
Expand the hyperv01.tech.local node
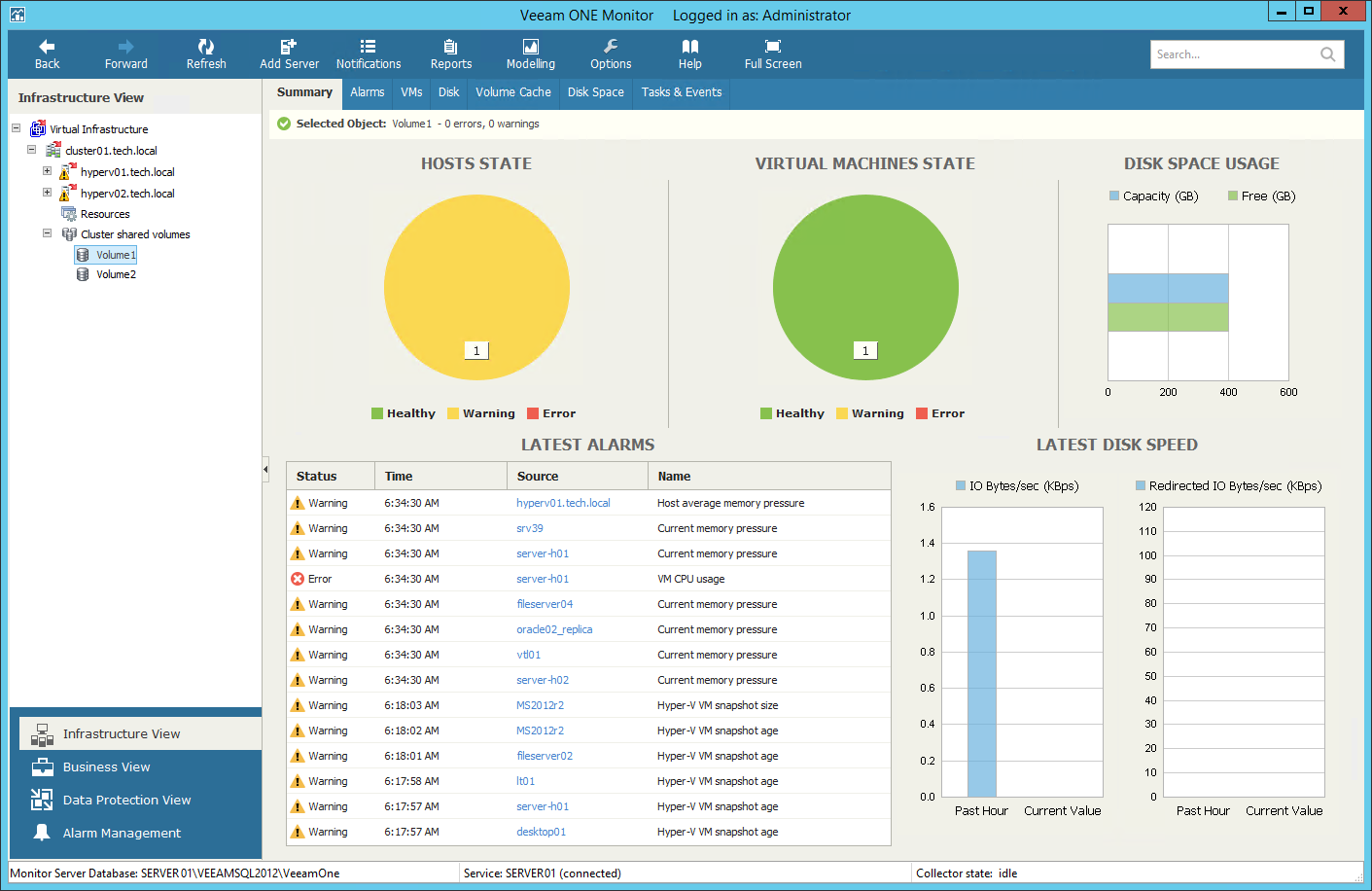(x=47, y=171)
